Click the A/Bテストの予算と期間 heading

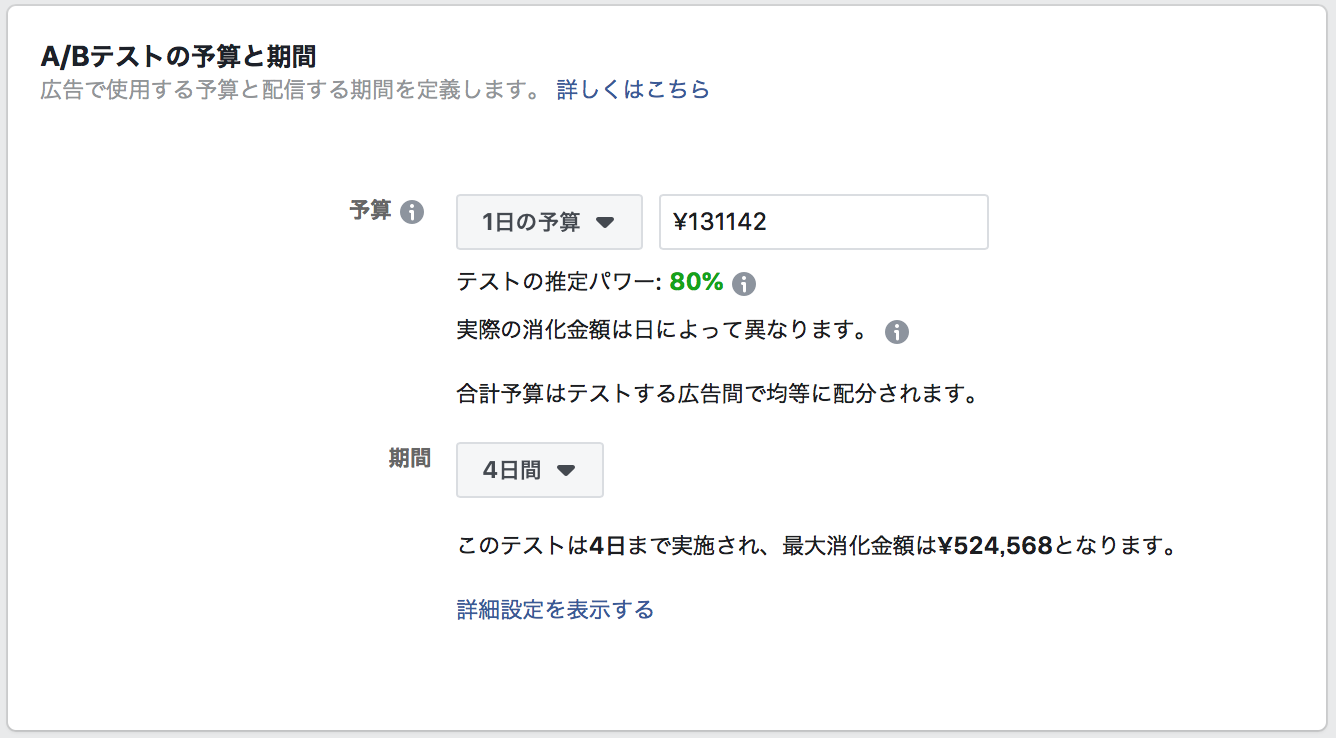pos(178,55)
